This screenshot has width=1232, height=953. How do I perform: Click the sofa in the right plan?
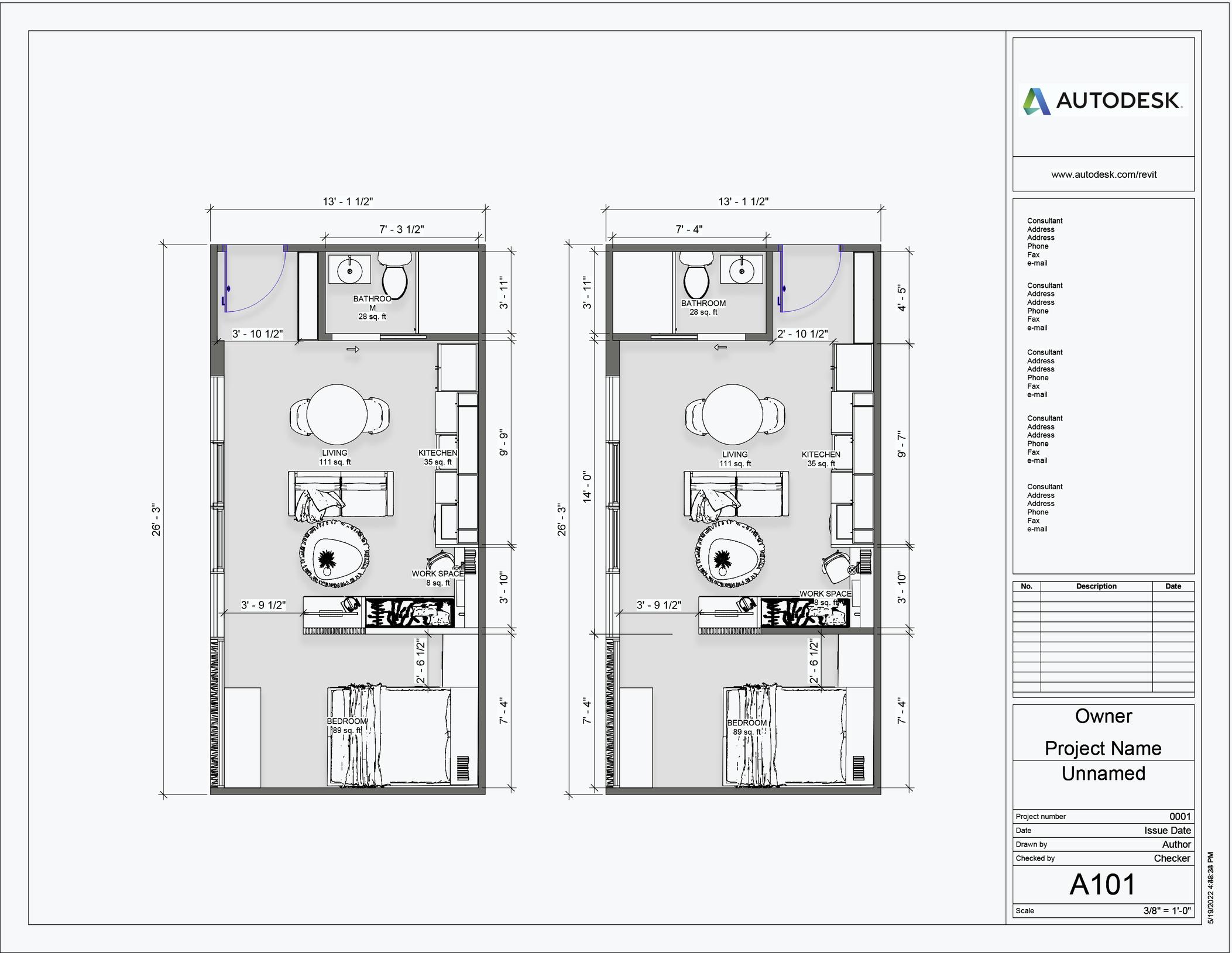[x=735, y=494]
